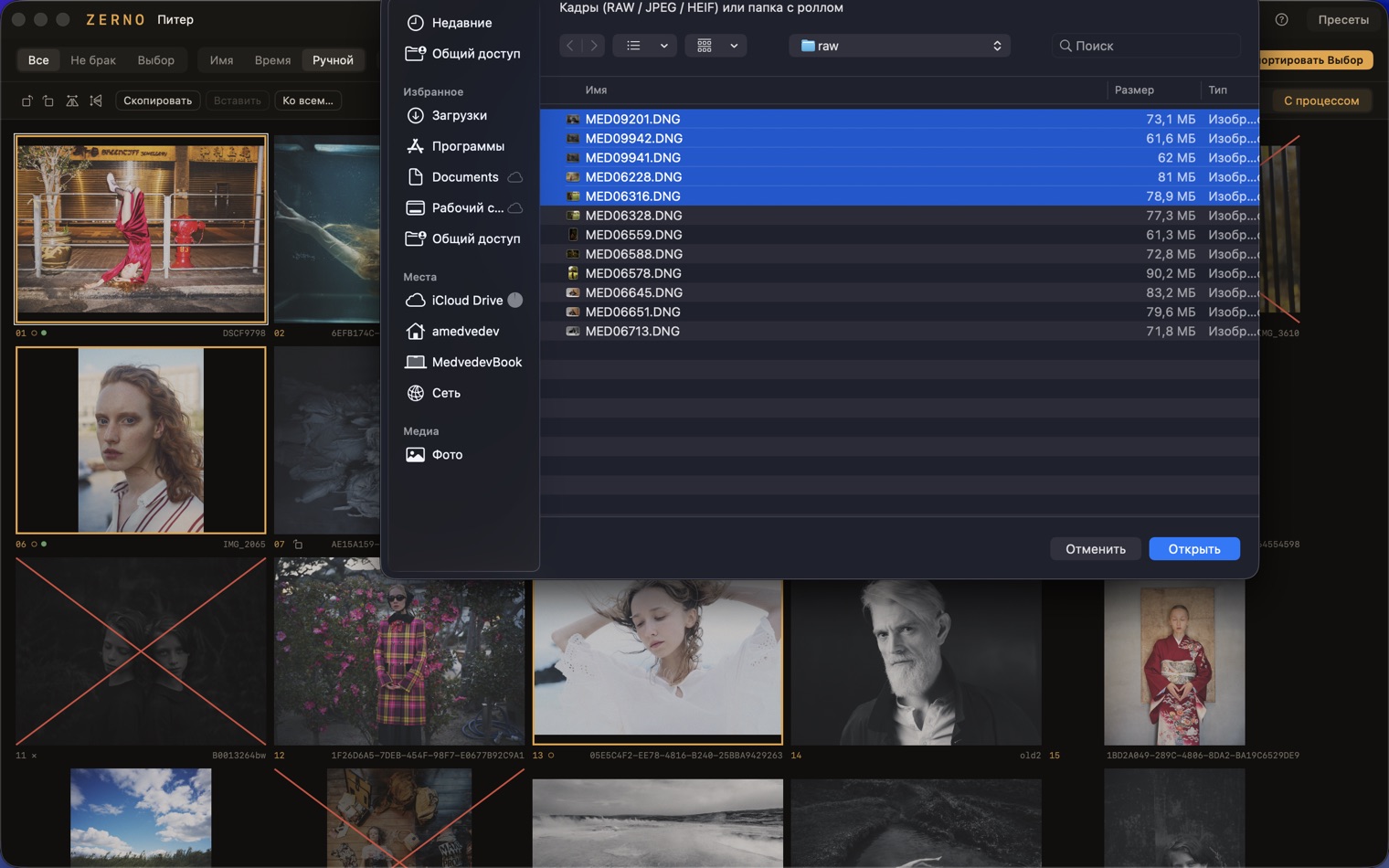Click the Открыть button

(x=1193, y=549)
